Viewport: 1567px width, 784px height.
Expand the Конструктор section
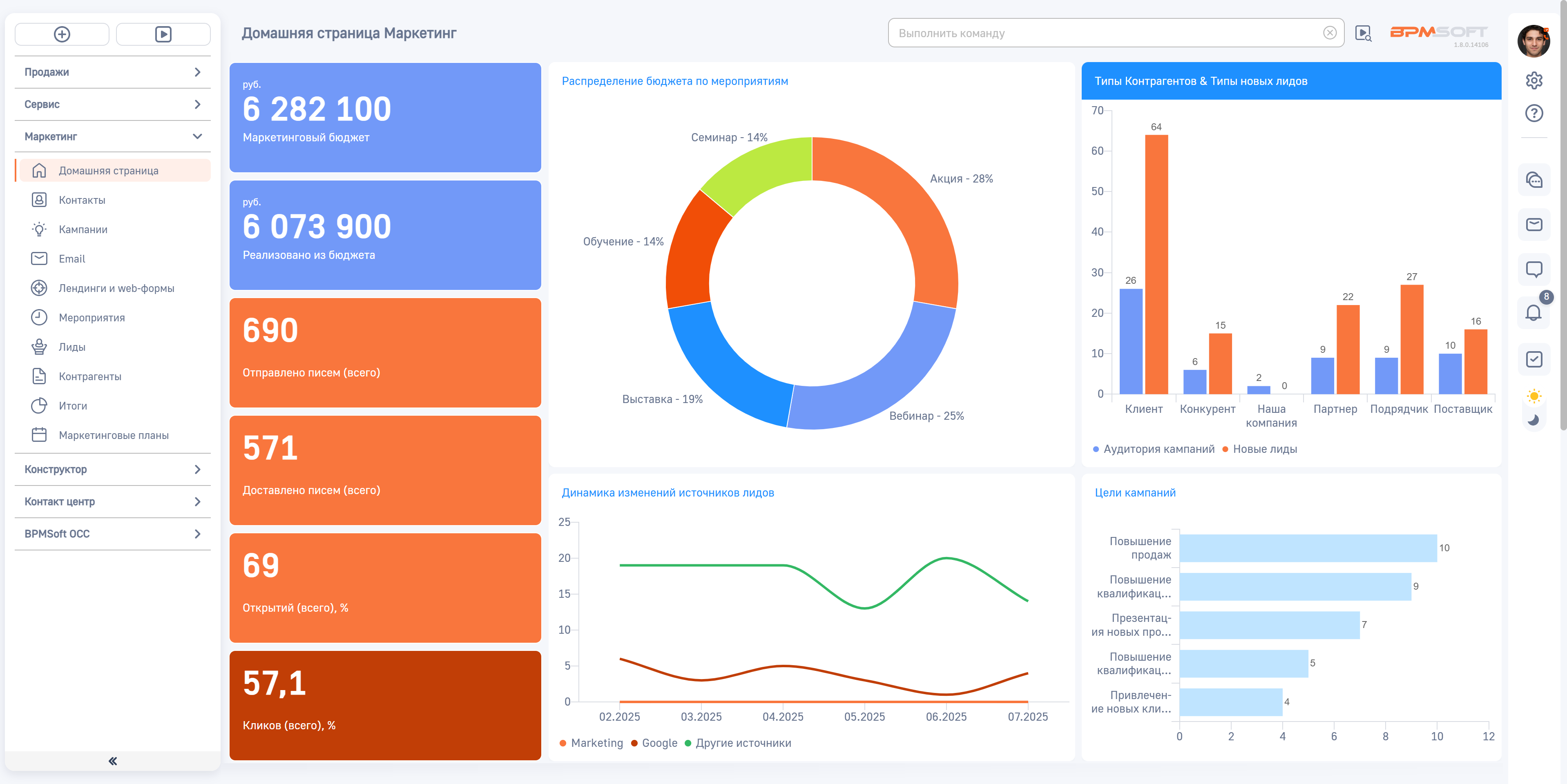point(112,469)
